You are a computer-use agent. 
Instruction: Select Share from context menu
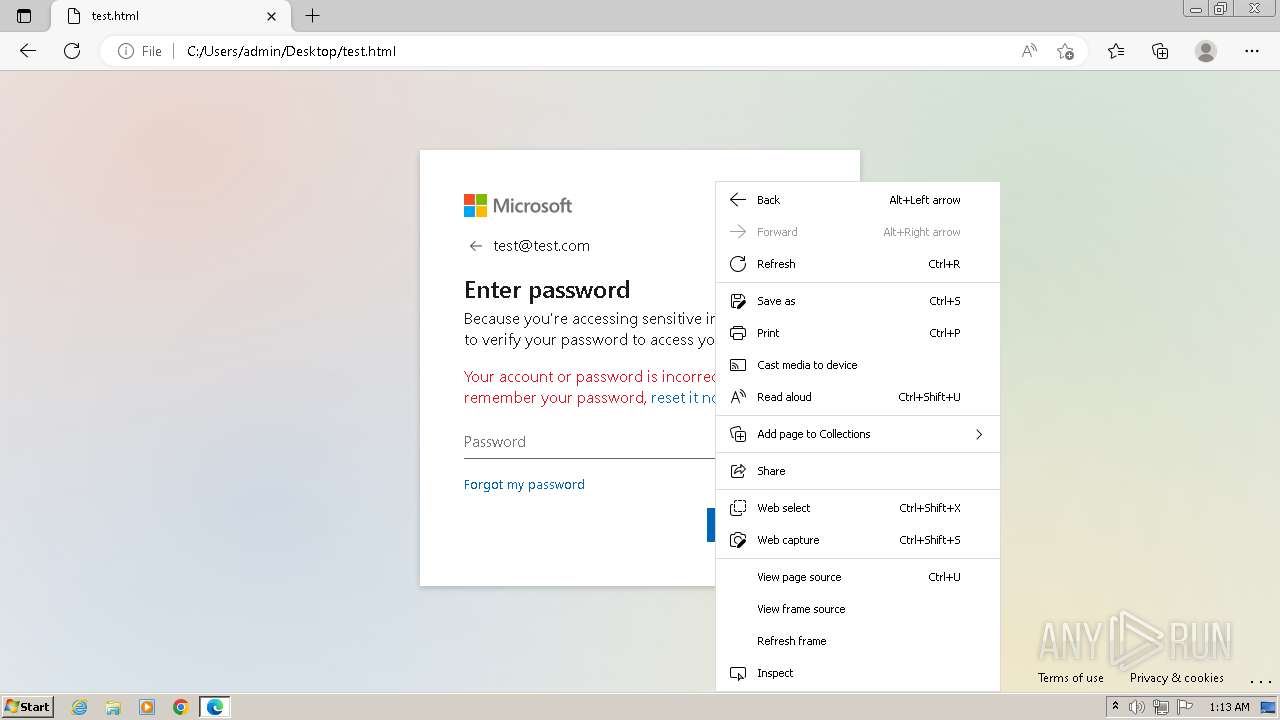858,471
